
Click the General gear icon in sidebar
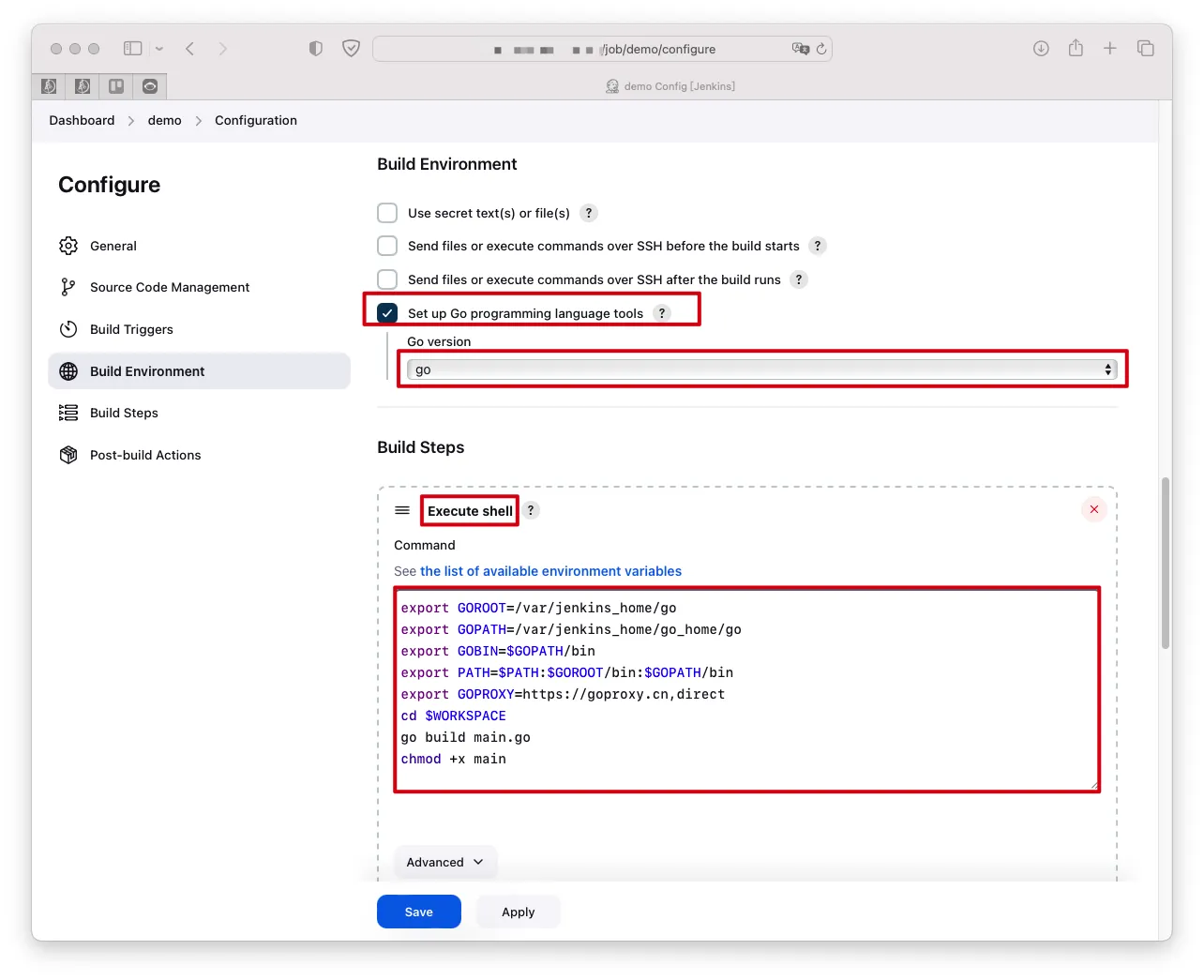coord(68,246)
